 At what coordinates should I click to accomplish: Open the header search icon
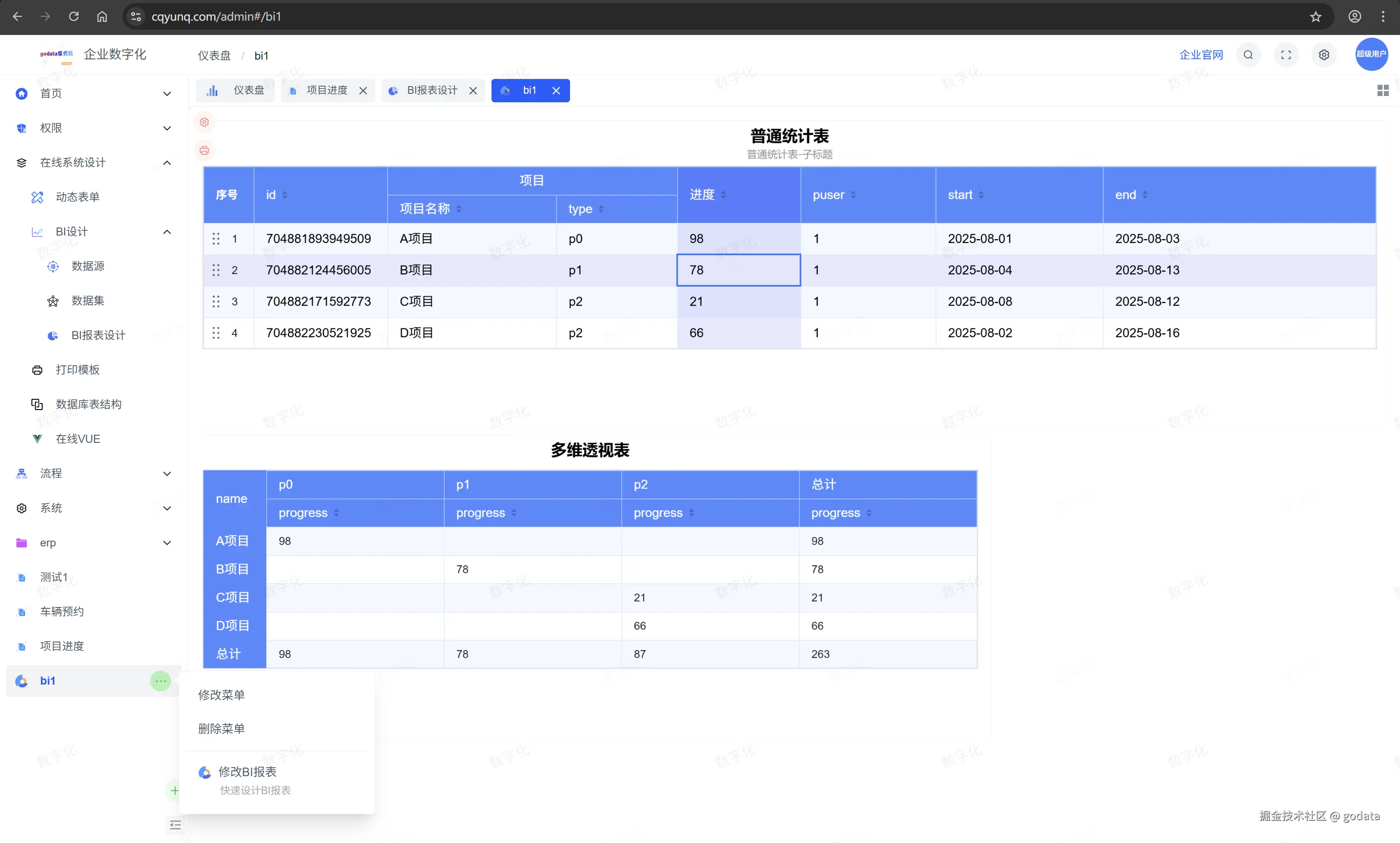[x=1248, y=55]
